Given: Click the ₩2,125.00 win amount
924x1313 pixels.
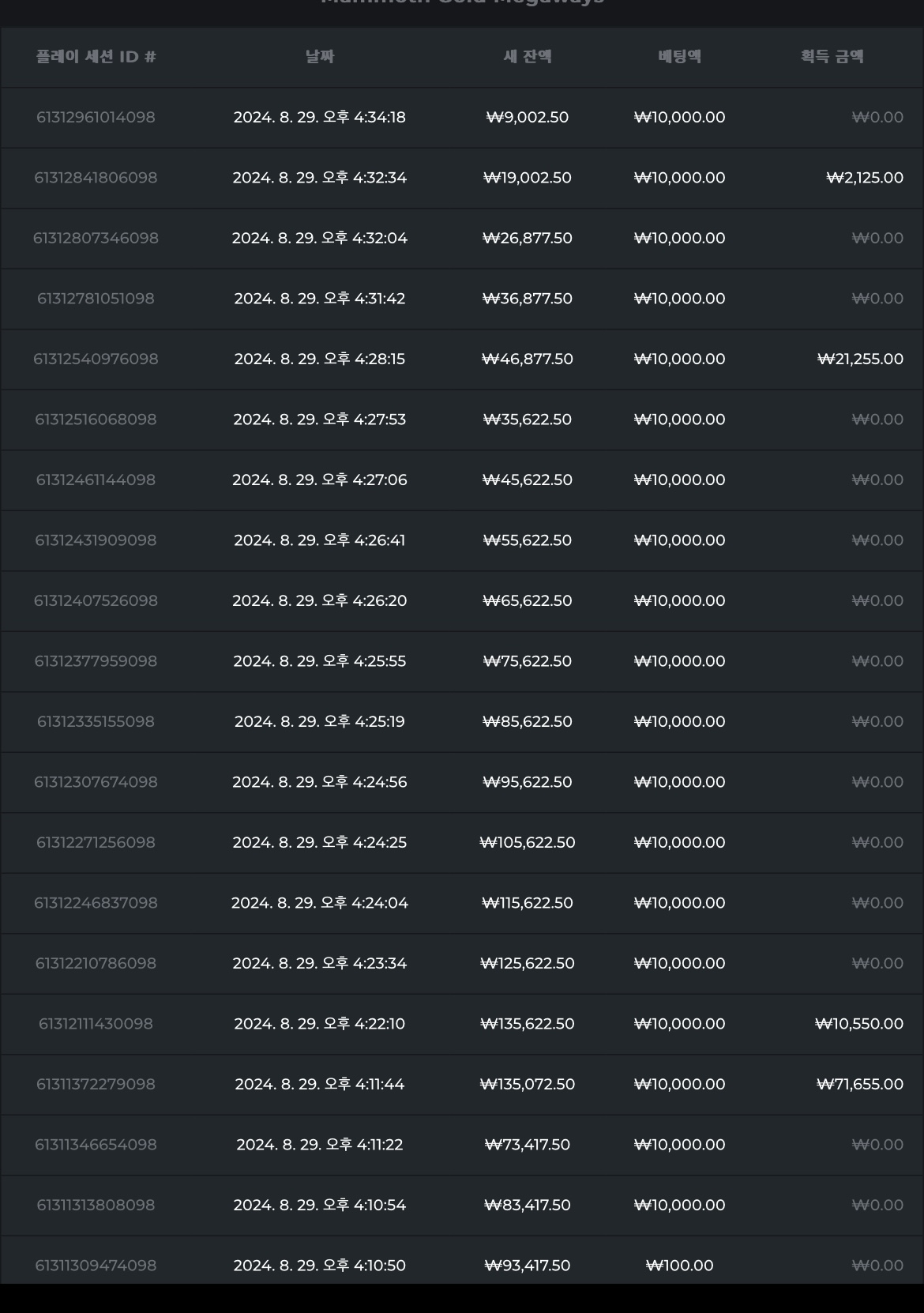Looking at the screenshot, I should click(865, 178).
